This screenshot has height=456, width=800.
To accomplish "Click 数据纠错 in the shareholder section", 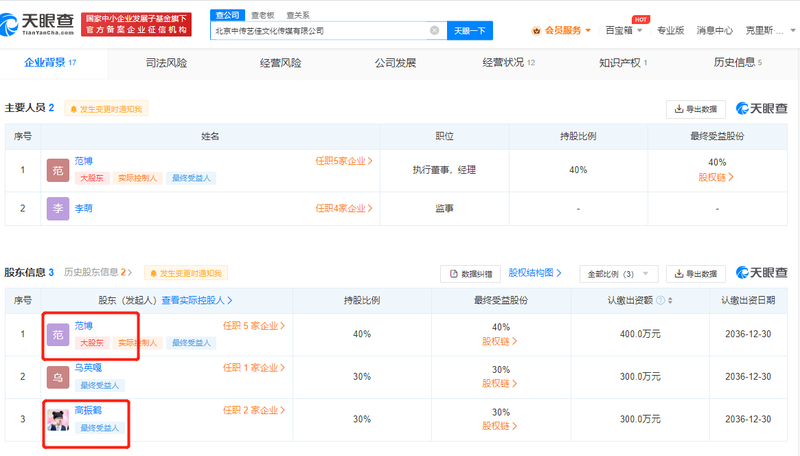I will (470, 273).
